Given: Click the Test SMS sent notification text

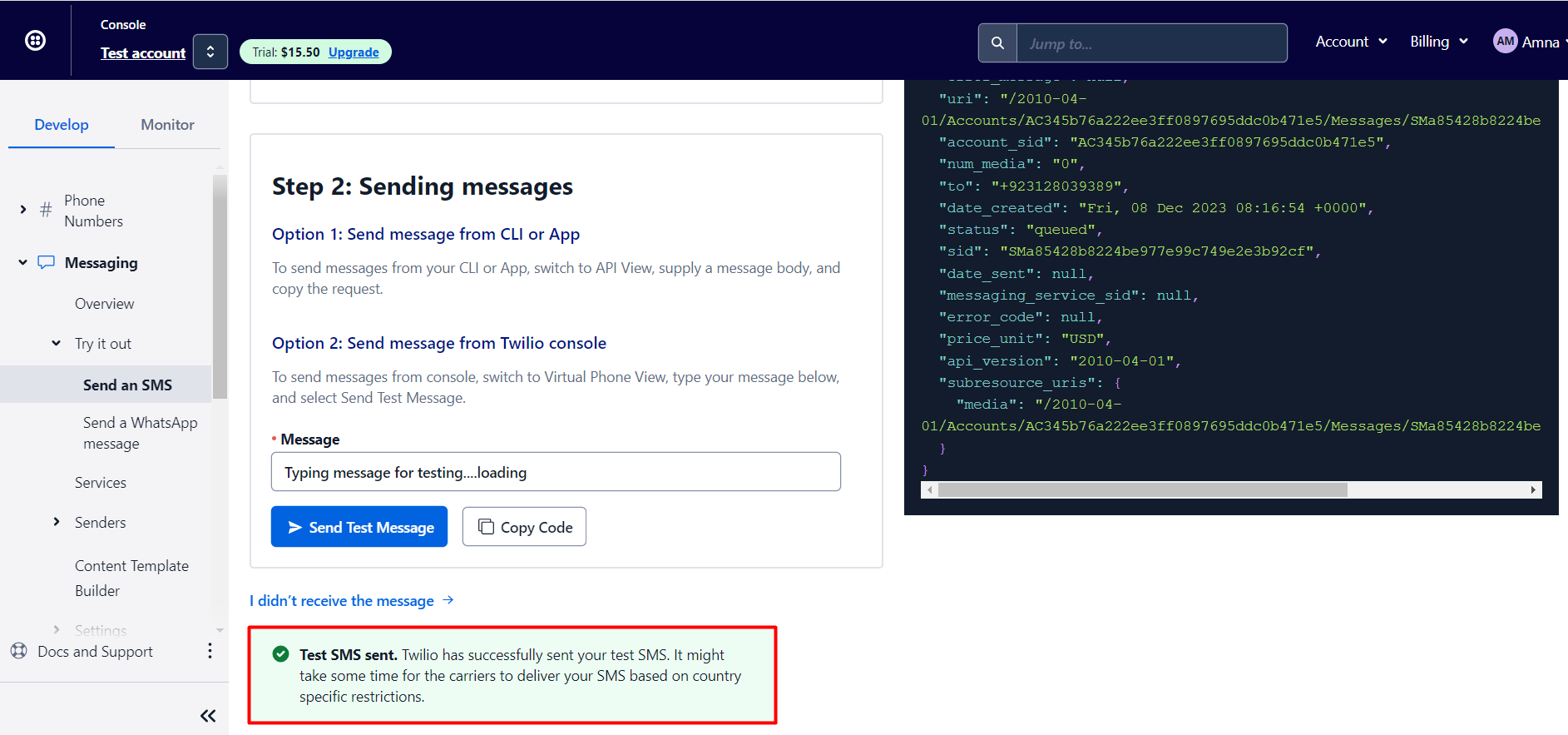Looking at the screenshot, I should coord(520,676).
